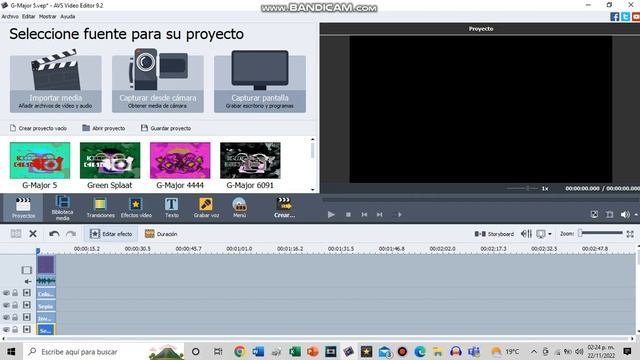The height and width of the screenshot is (360, 640).
Task: Click the next scene arrow button
Action: click(x=400, y=214)
